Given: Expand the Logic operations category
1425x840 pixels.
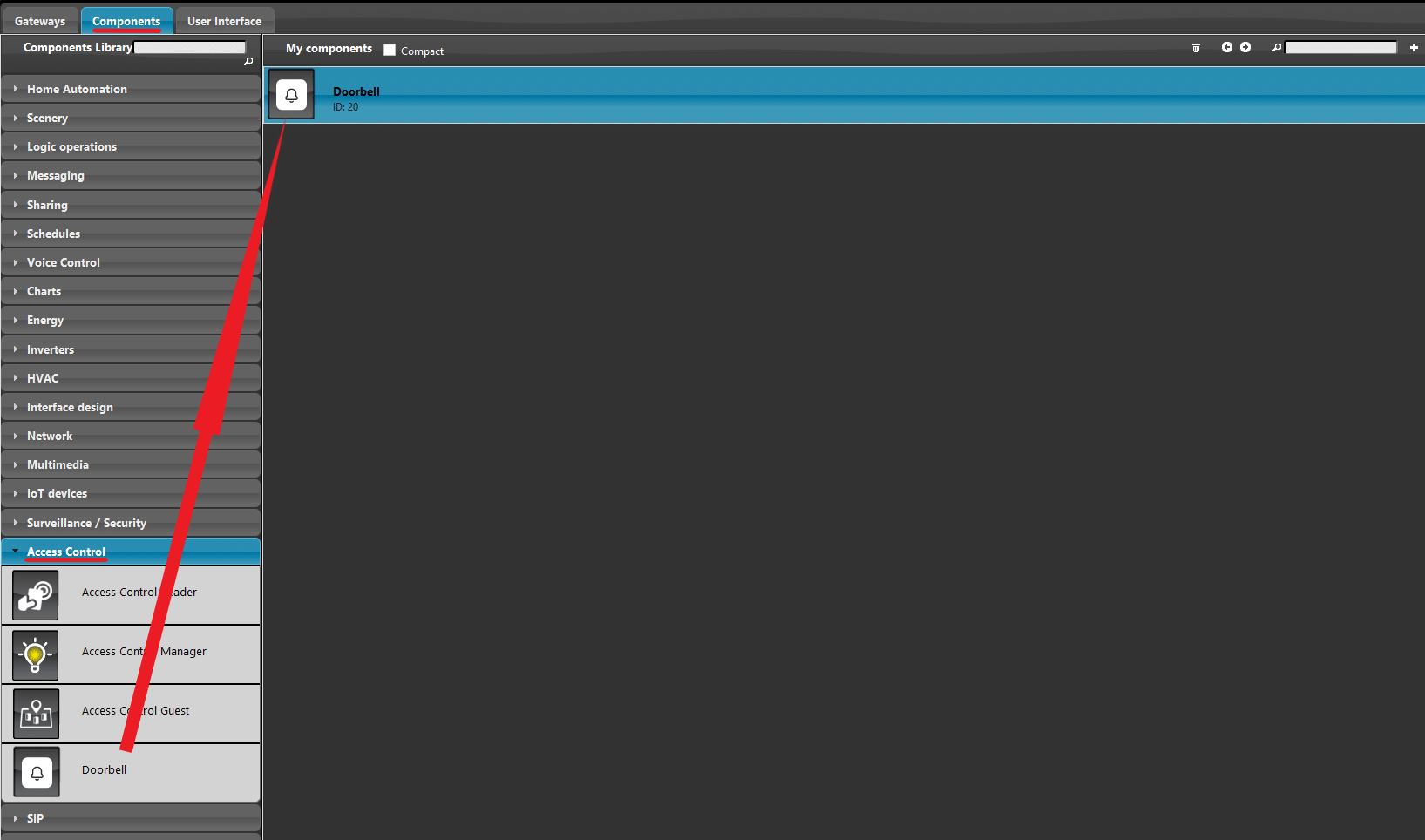Looking at the screenshot, I should pos(131,146).
